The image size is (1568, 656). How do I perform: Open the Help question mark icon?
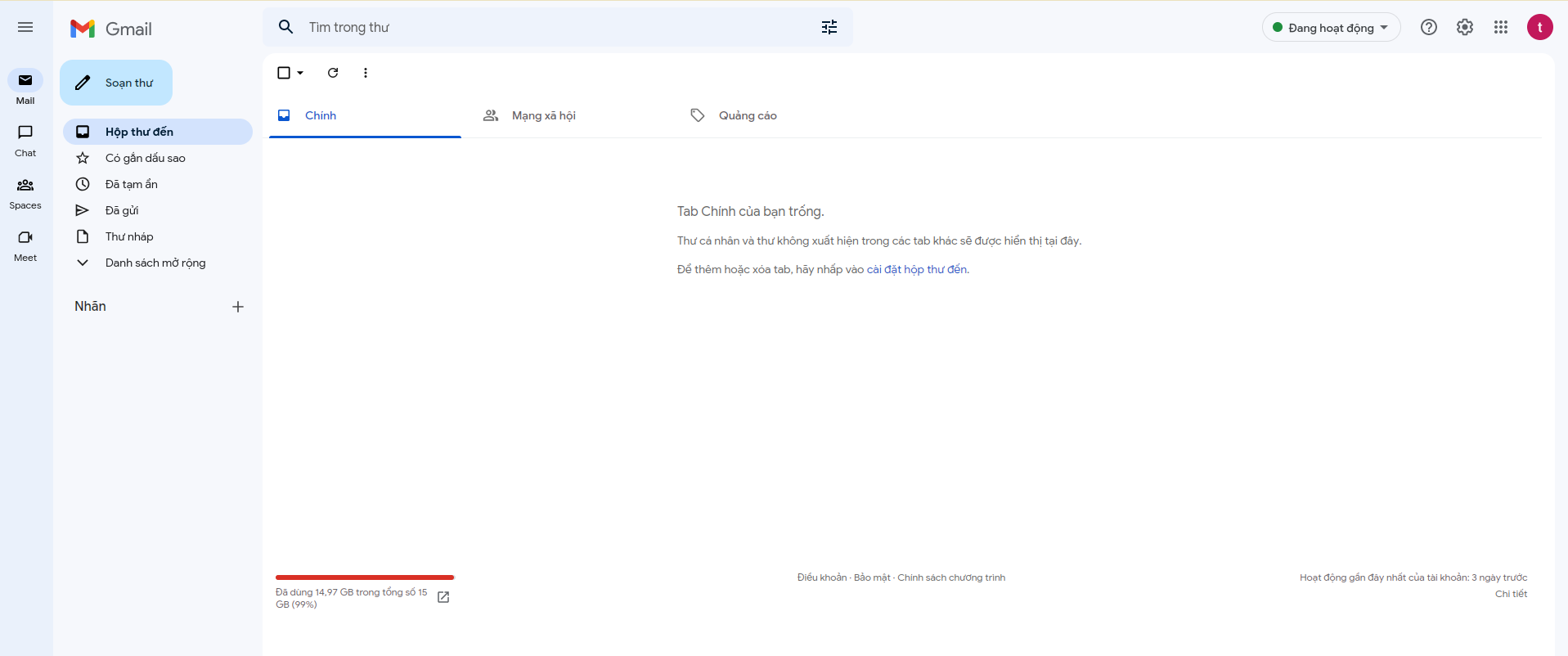point(1429,28)
